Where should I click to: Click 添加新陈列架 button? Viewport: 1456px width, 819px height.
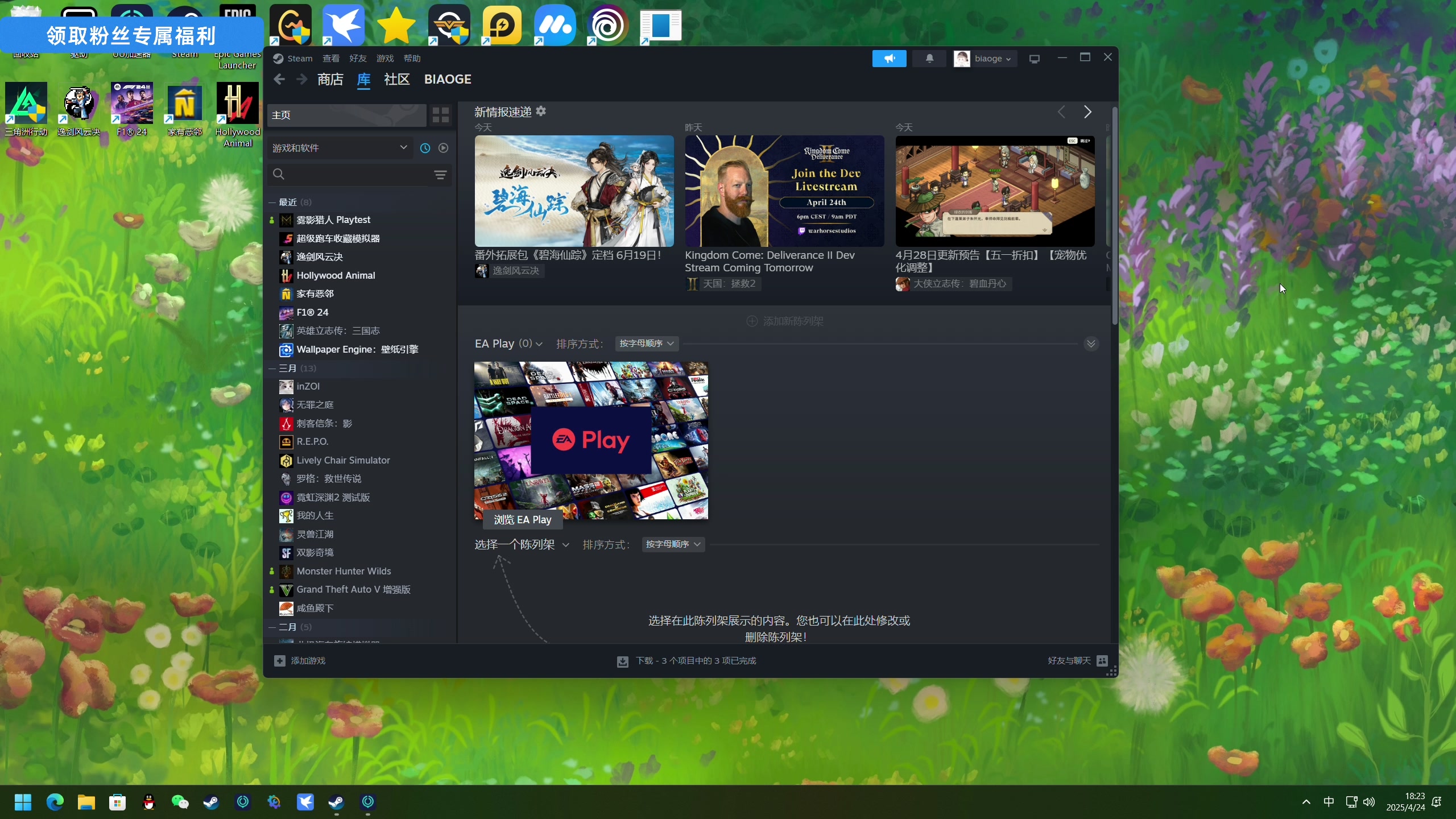(785, 321)
